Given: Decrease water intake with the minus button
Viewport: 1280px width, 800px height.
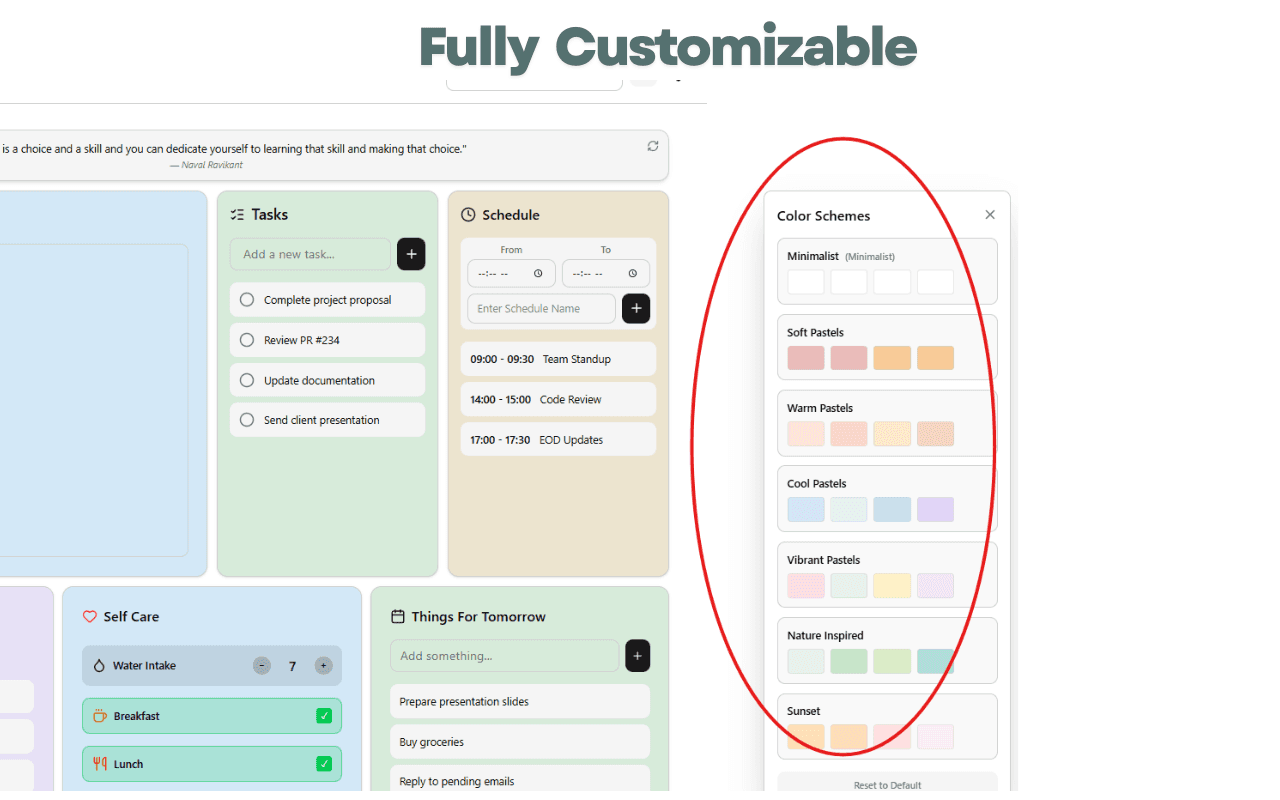Looking at the screenshot, I should pyautogui.click(x=262, y=666).
